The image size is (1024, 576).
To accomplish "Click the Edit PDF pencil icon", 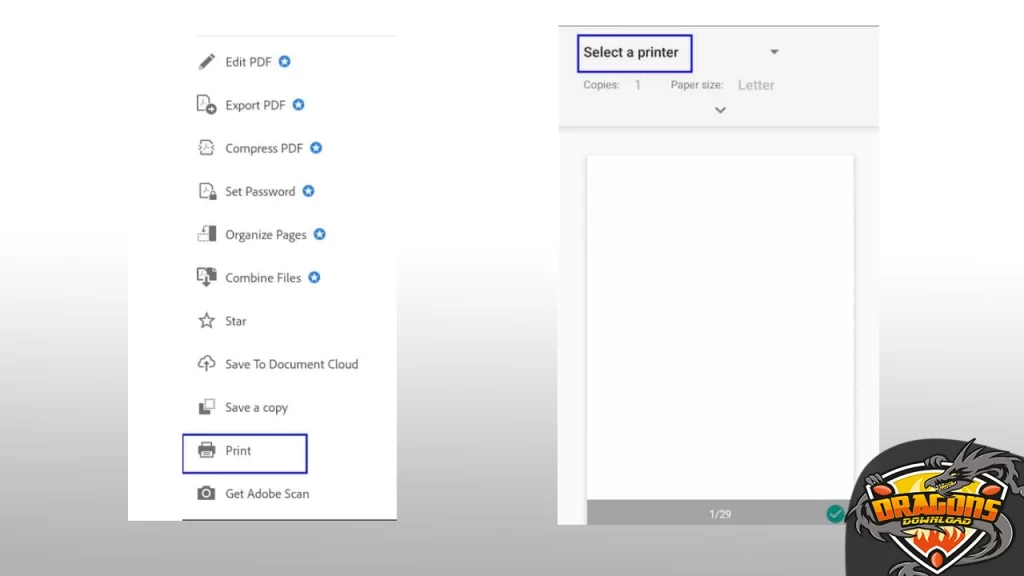I will coord(207,62).
